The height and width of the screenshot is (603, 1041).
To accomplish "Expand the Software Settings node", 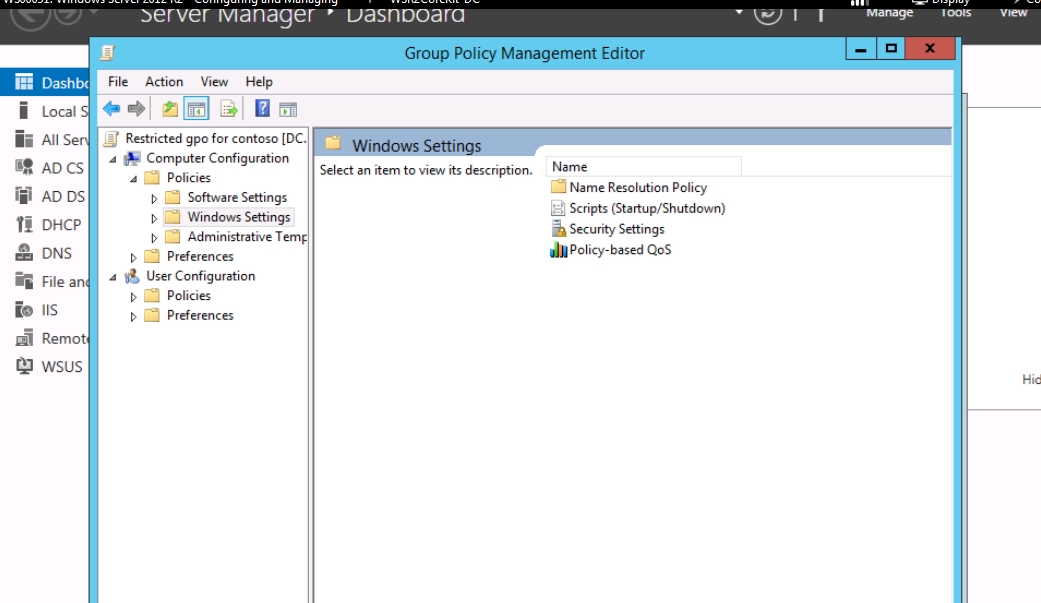I will 154,198.
